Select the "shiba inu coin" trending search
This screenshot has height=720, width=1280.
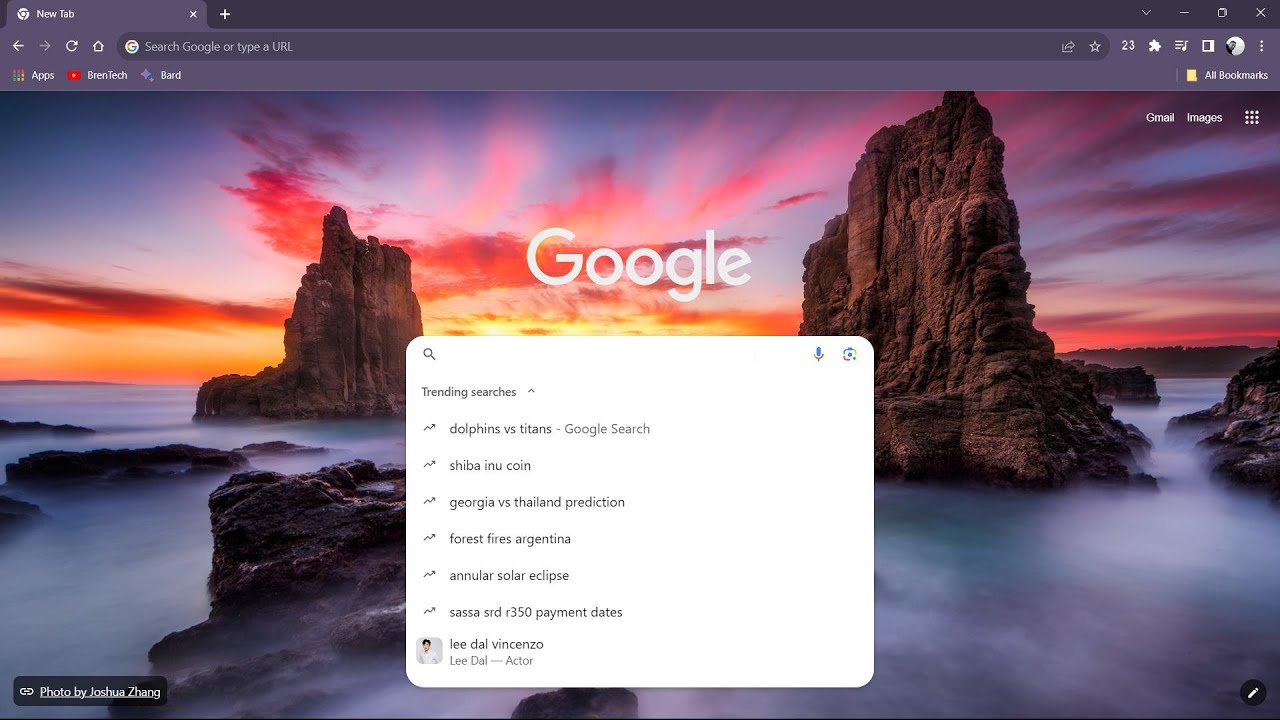coord(640,466)
